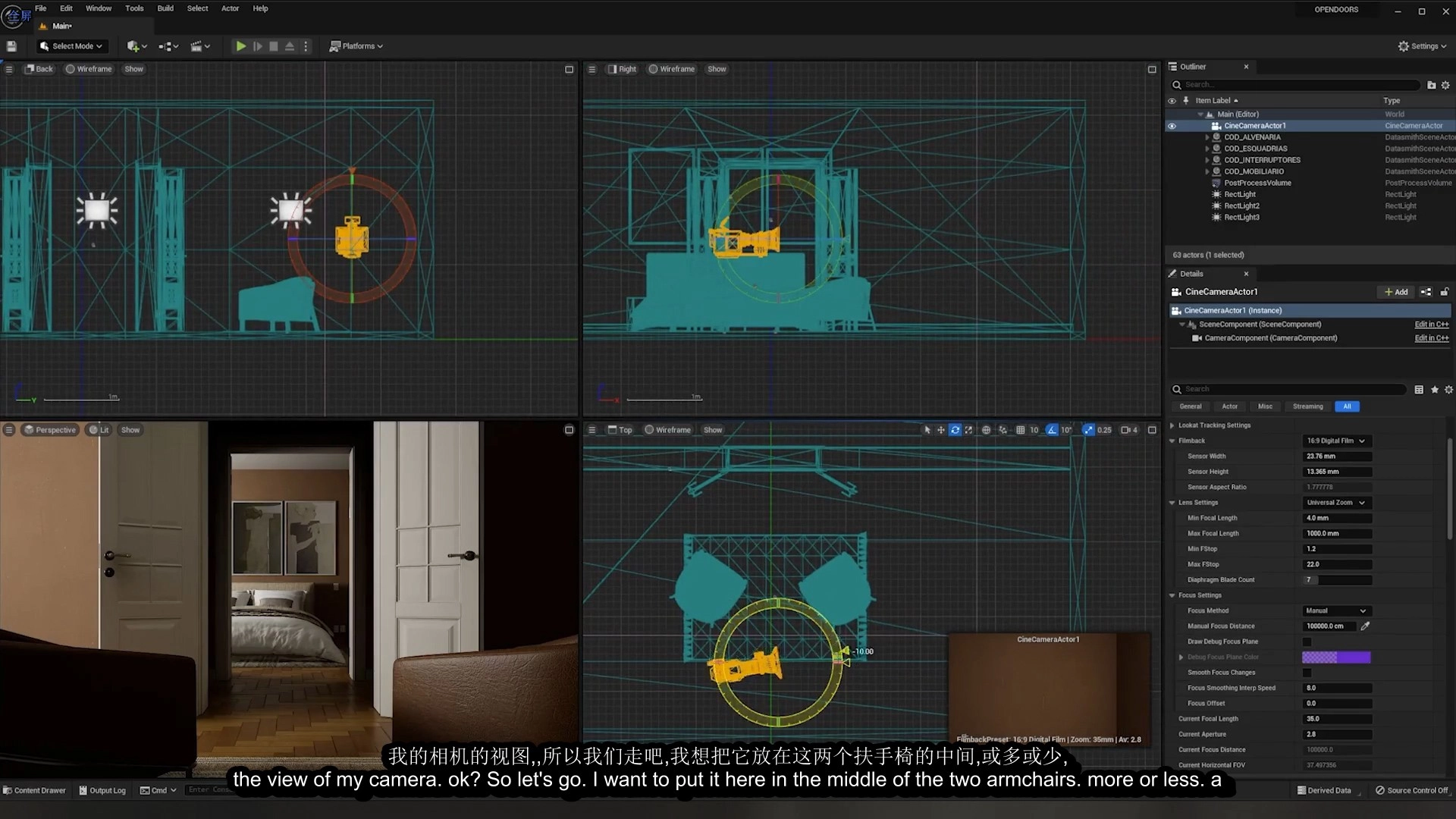Toggle world coordinate system globe icon

click(x=986, y=430)
